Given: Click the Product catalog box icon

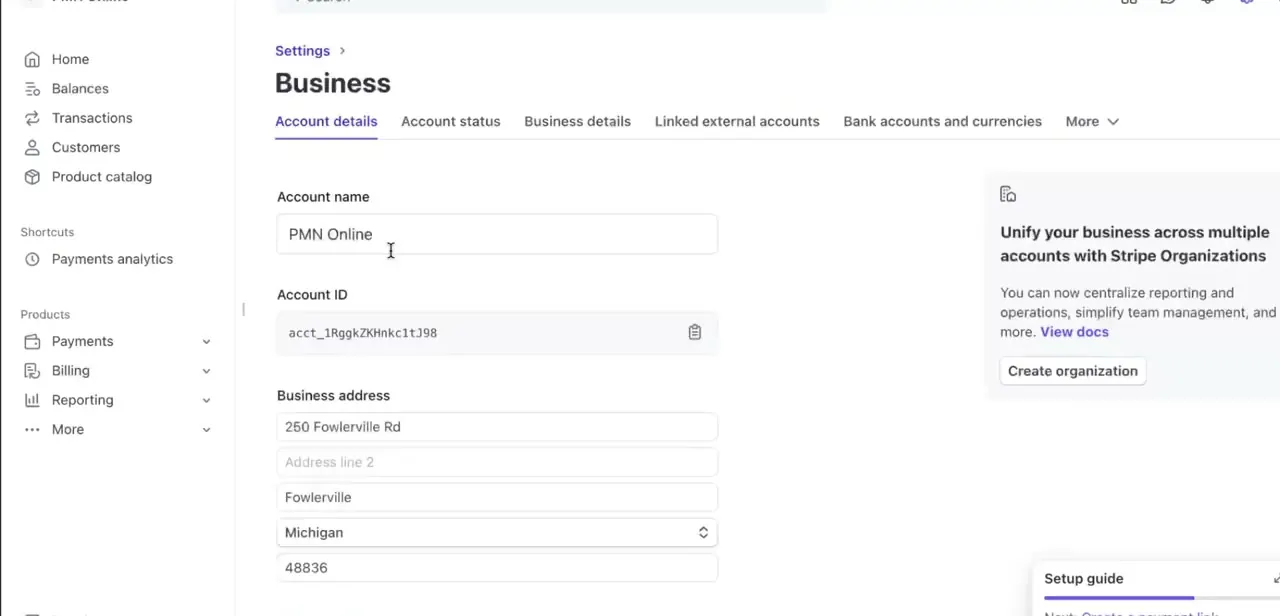Looking at the screenshot, I should point(32,177).
